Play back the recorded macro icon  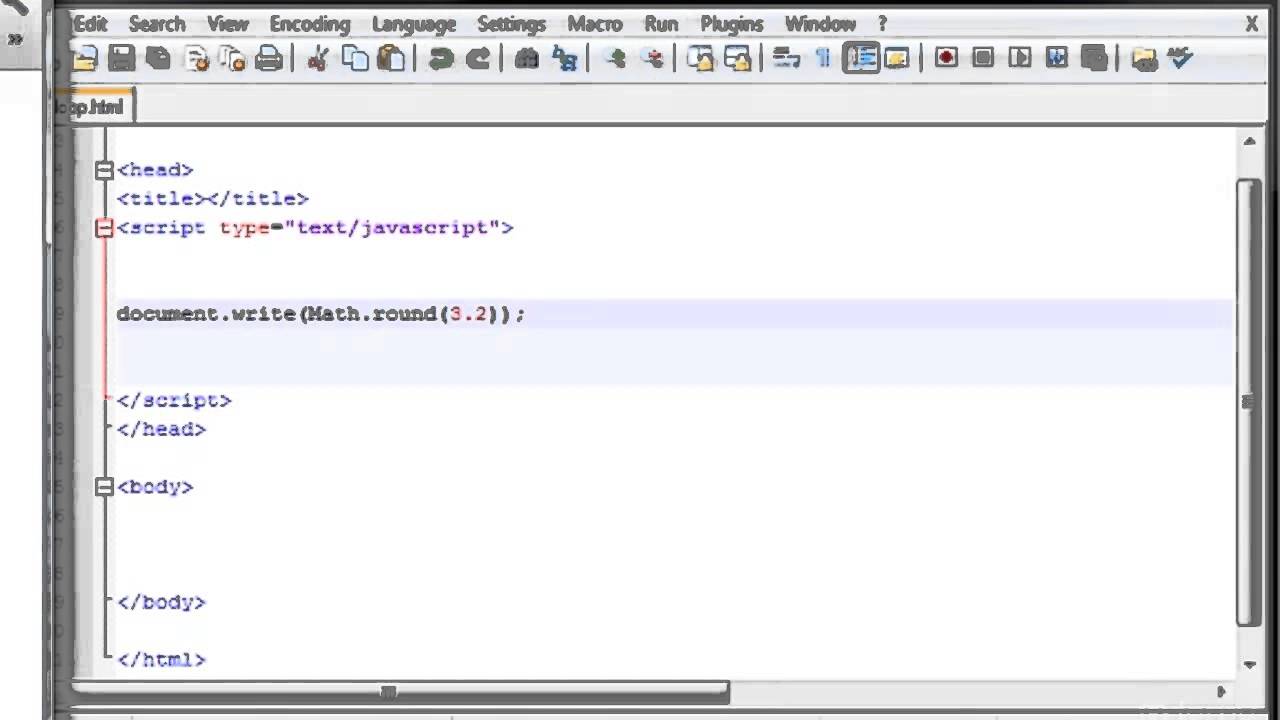(x=1020, y=58)
